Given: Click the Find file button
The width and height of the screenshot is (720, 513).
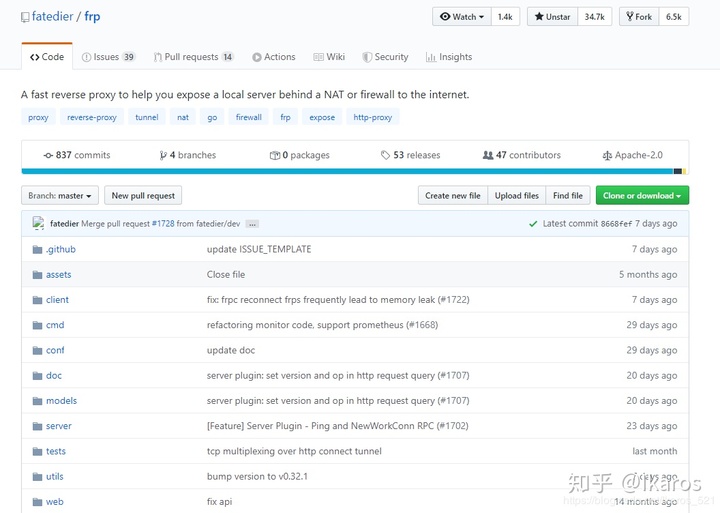Looking at the screenshot, I should coord(568,196).
